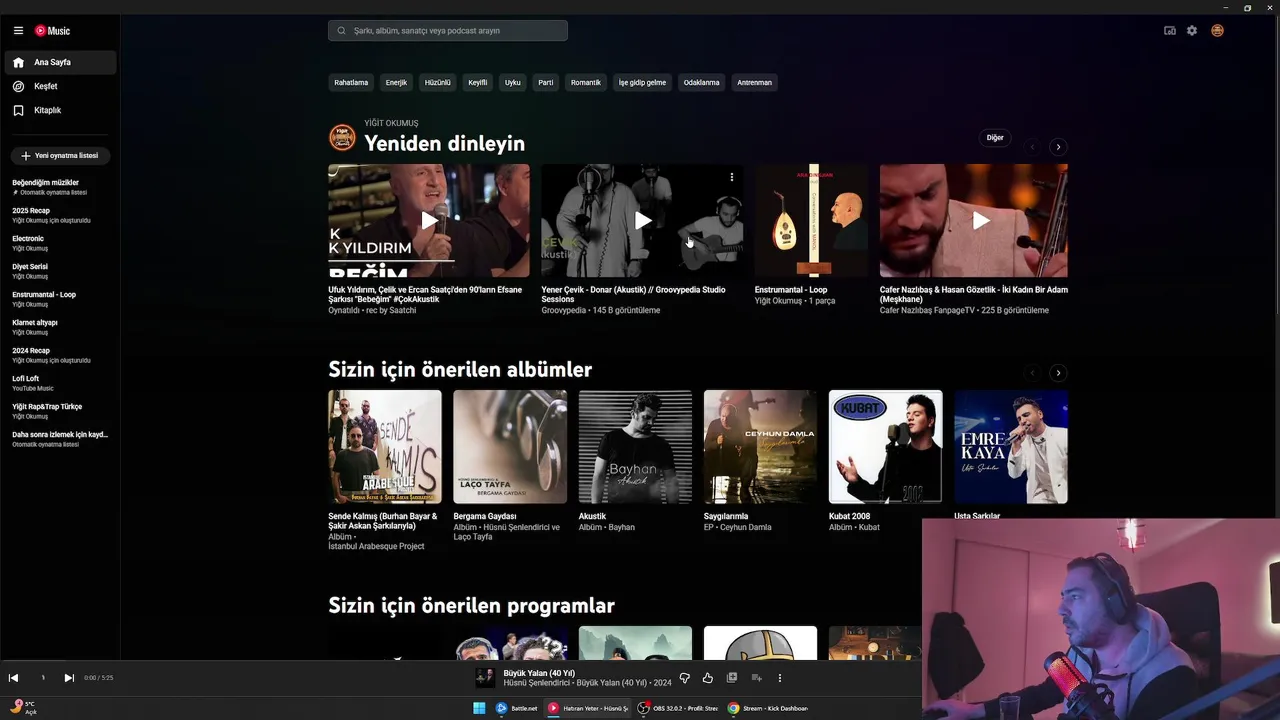
Task: Dislike the song Büyük Yalan
Action: tap(684, 678)
